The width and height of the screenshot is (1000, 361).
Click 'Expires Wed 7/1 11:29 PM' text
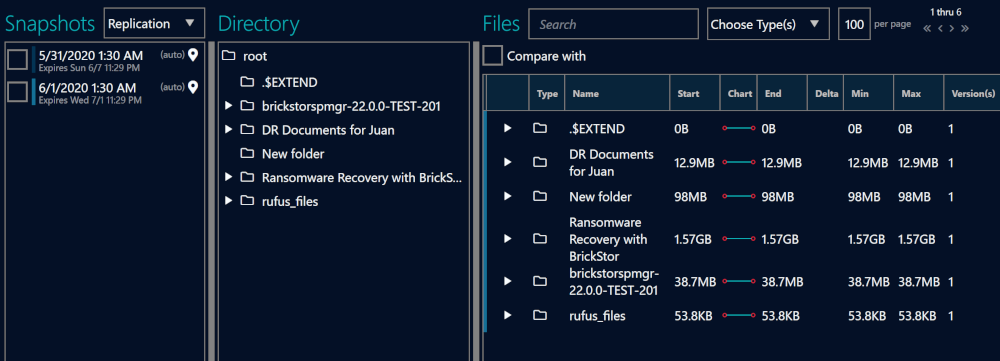point(90,100)
